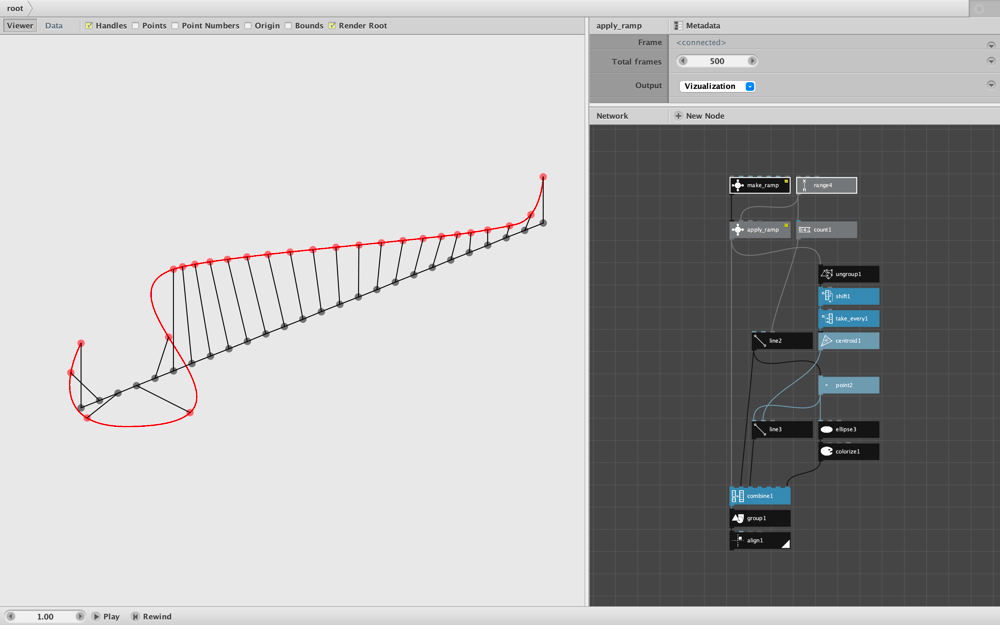Viewport: 1000px width, 625px height.
Task: Open the Total frames row options arrow
Action: 990,61
